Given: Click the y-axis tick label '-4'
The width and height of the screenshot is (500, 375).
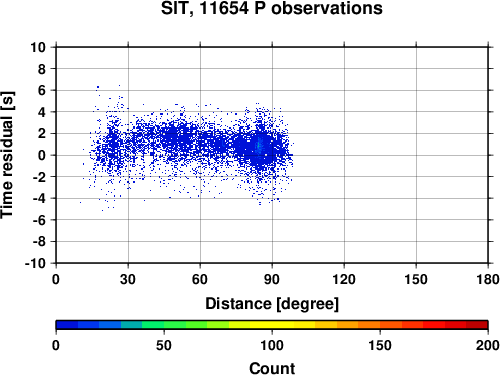Looking at the screenshot, I should click(x=39, y=198).
